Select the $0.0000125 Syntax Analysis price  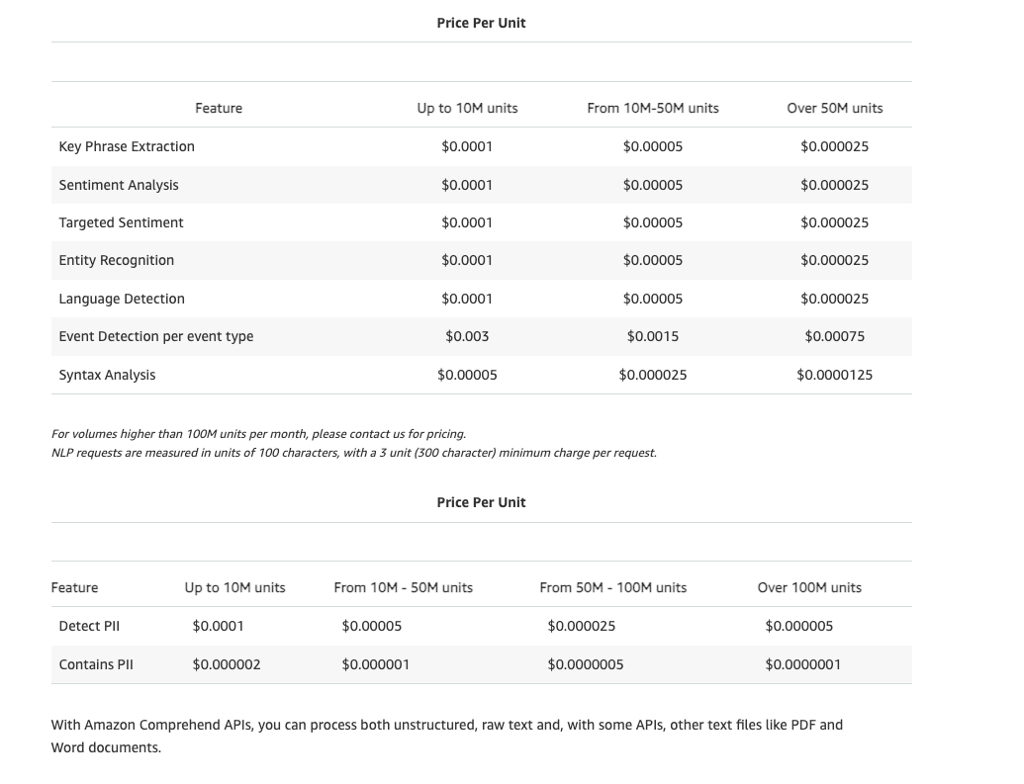click(x=834, y=374)
